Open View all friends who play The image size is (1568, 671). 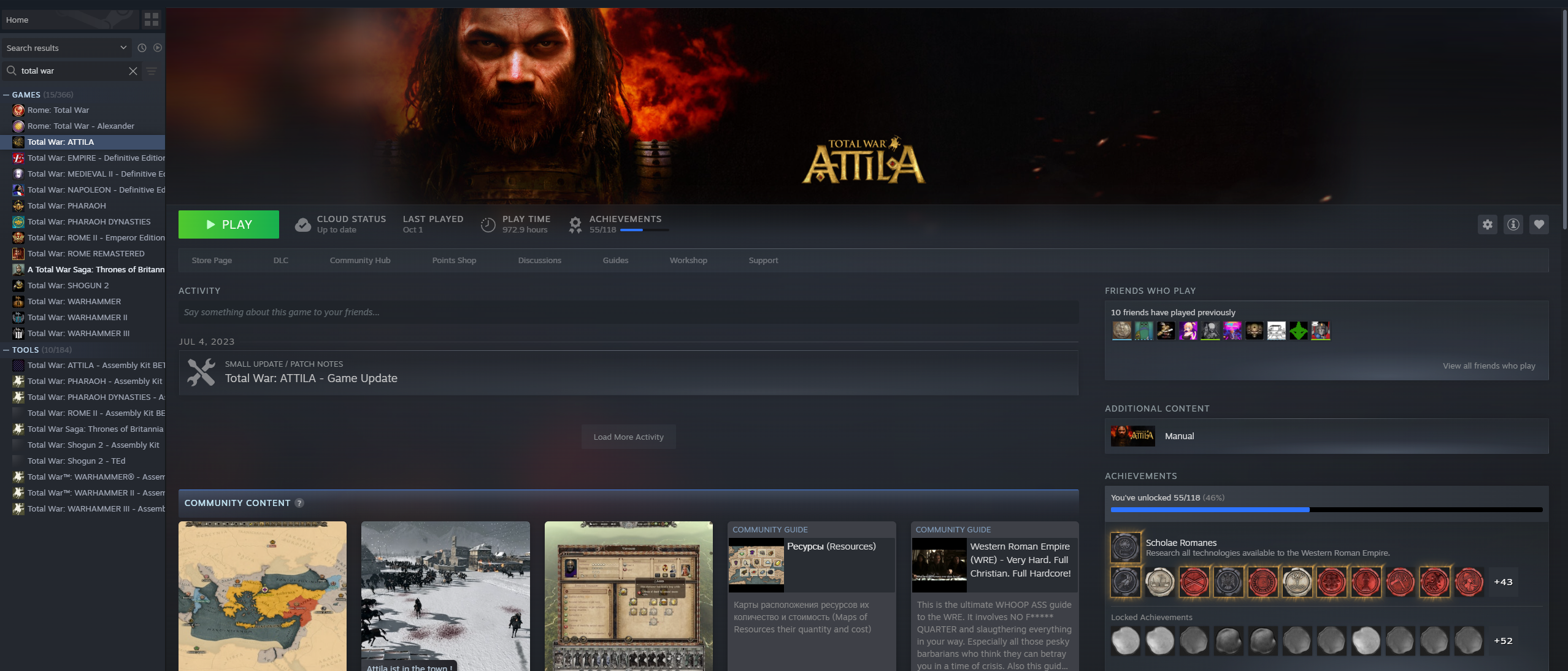click(x=1488, y=366)
